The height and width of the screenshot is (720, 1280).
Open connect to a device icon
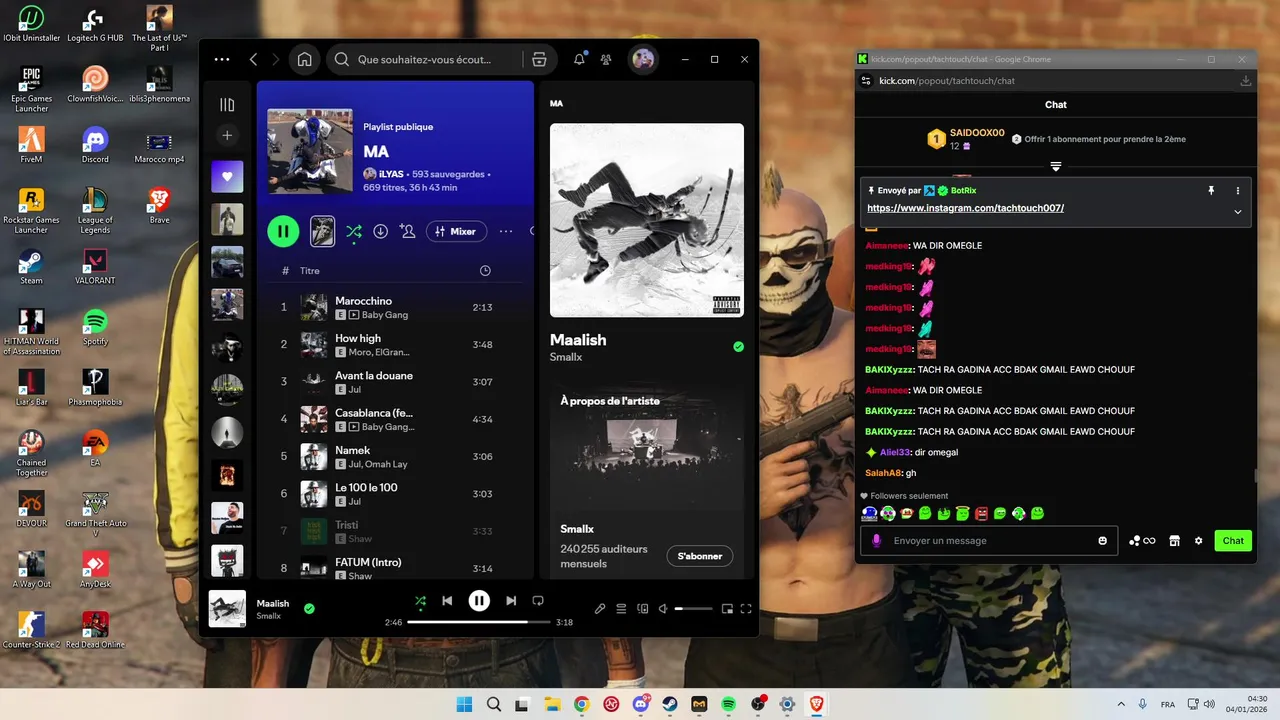tap(643, 608)
